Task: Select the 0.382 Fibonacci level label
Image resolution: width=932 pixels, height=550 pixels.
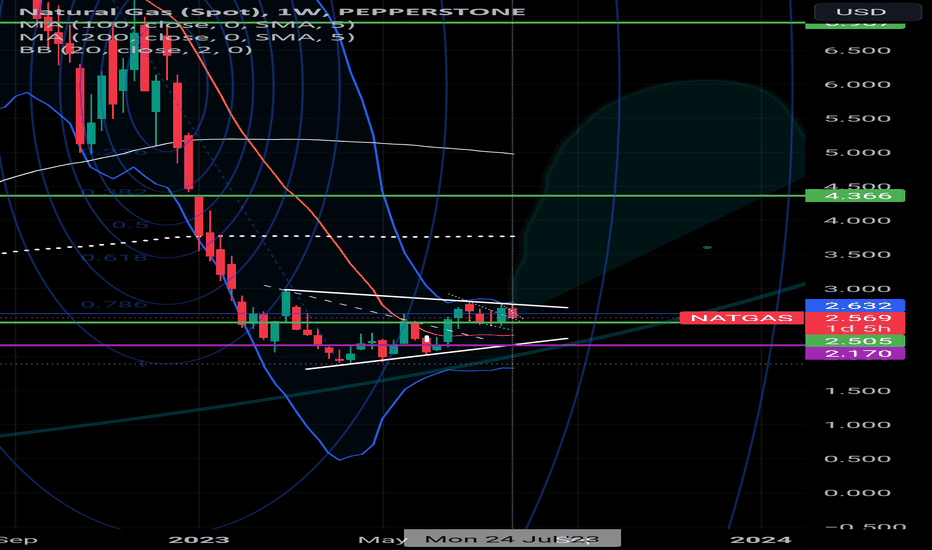Action: [x=114, y=192]
